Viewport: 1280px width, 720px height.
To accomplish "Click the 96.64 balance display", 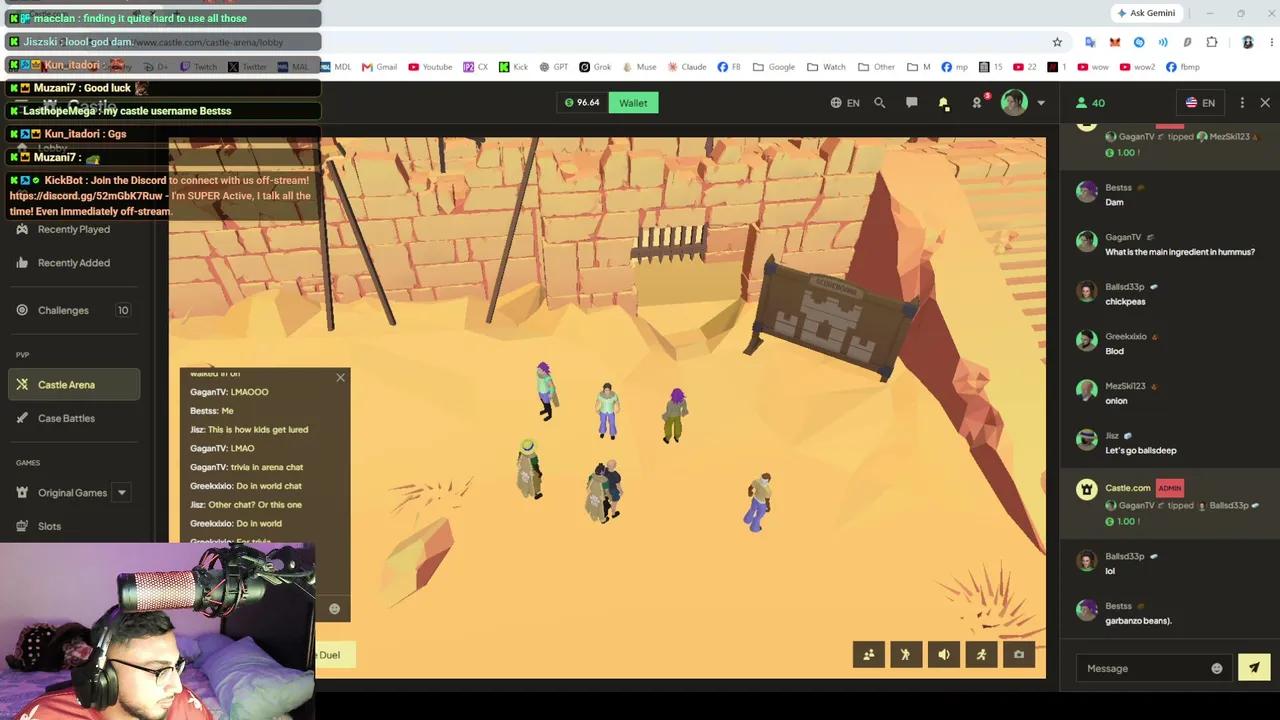I will (x=583, y=103).
